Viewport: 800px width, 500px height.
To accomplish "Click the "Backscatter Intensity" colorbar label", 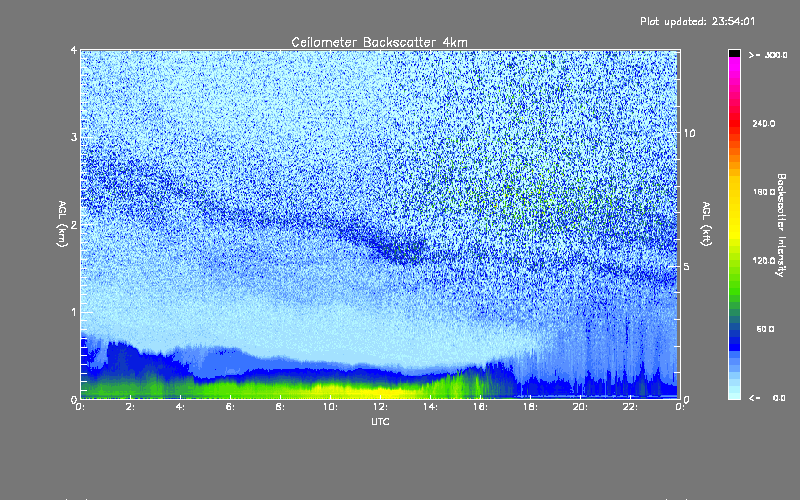I will 781,225.
